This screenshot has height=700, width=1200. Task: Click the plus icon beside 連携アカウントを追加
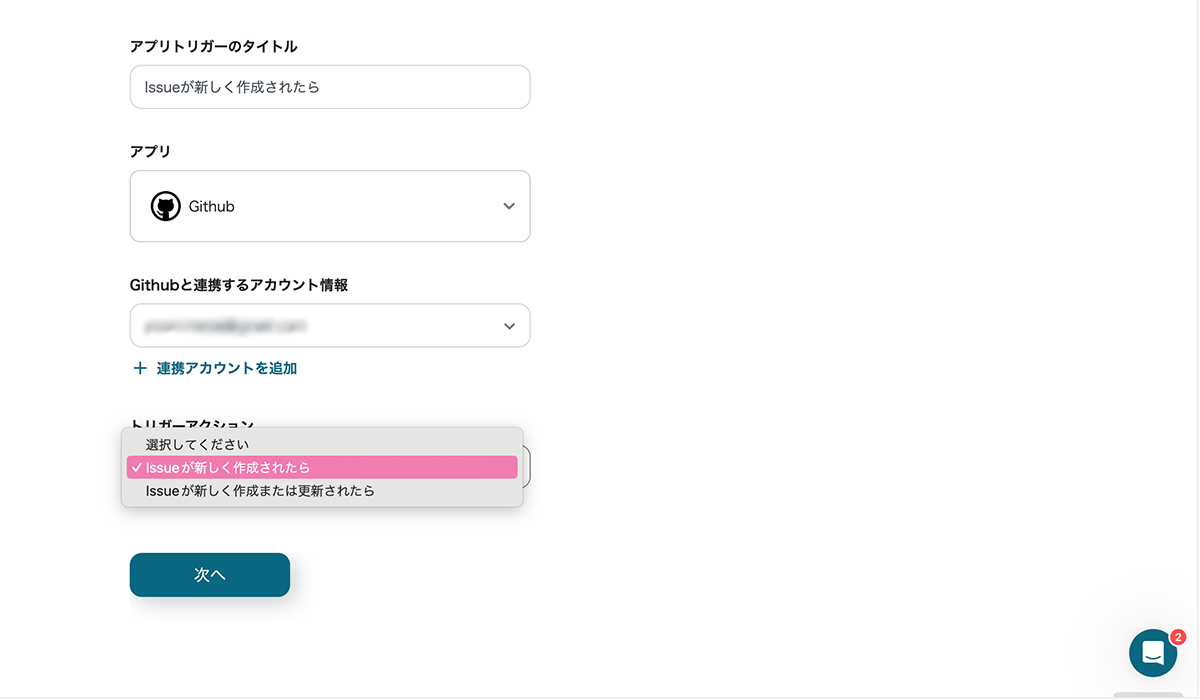pos(140,368)
